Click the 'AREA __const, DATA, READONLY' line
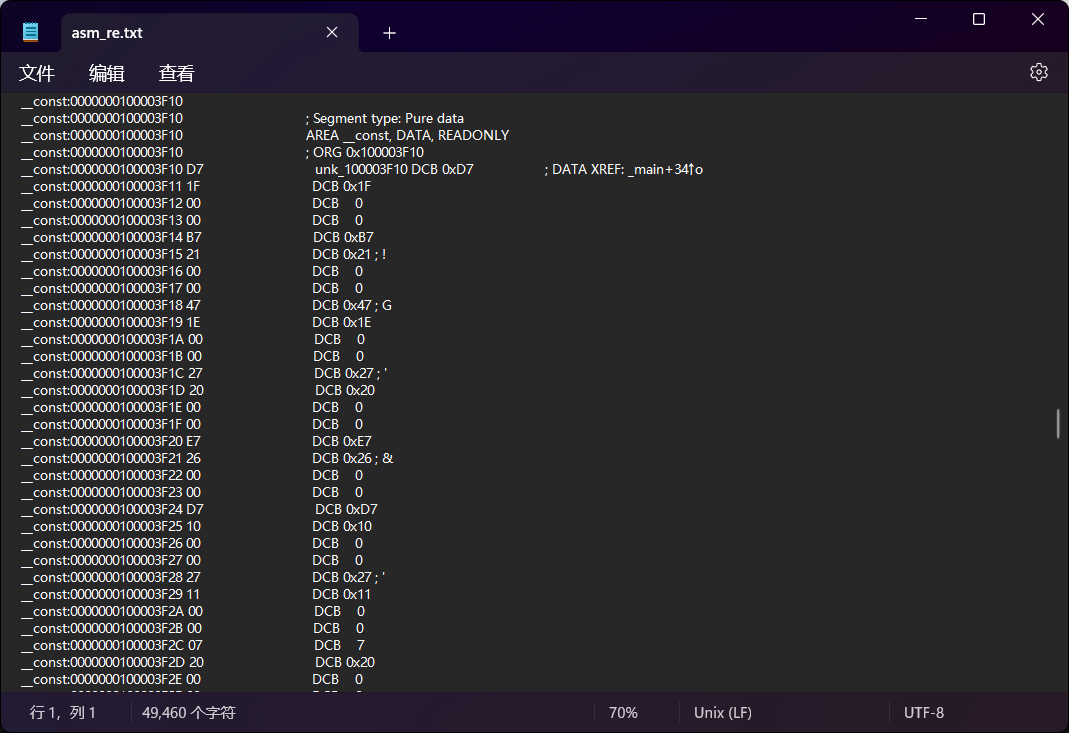 pyautogui.click(x=408, y=135)
